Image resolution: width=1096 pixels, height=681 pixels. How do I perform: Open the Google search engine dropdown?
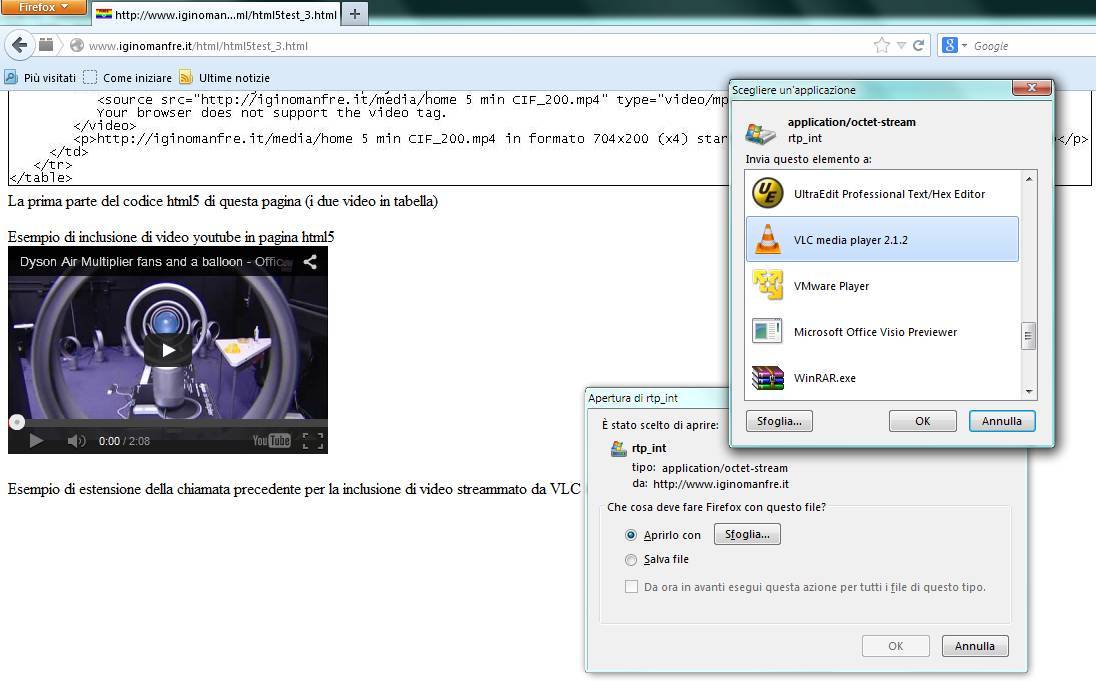pos(955,45)
